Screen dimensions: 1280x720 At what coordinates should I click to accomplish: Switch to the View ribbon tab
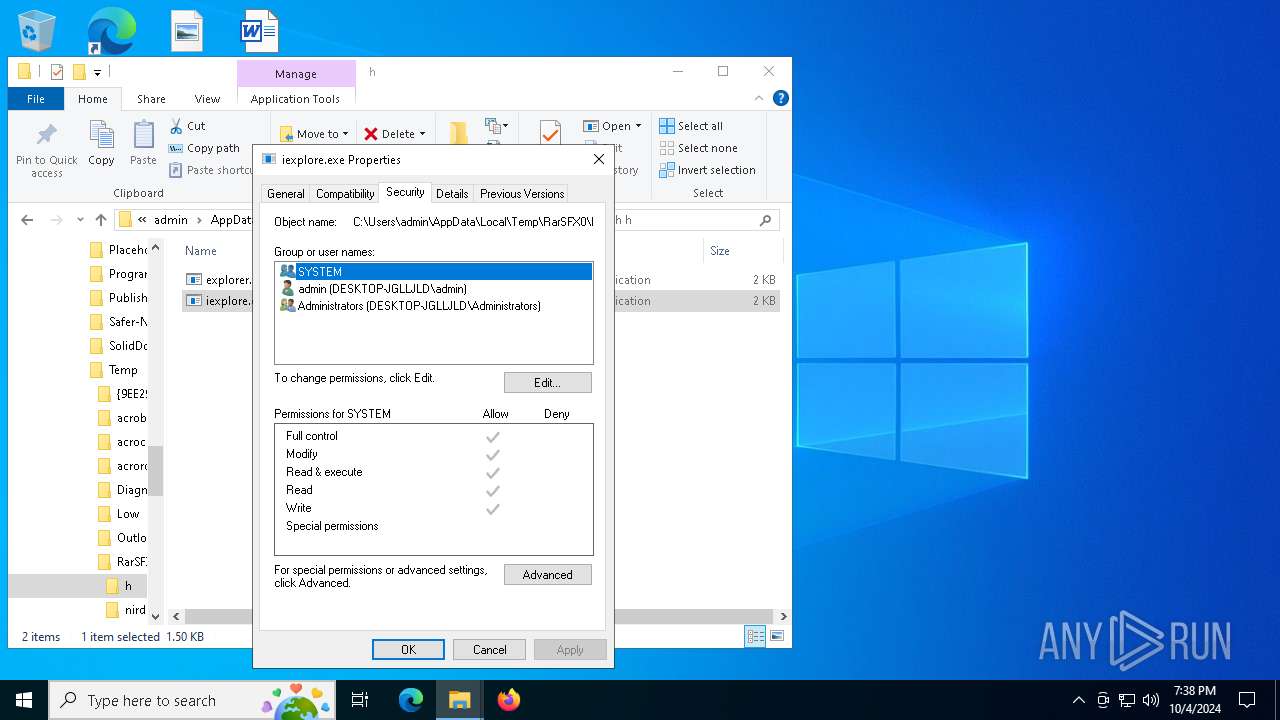(207, 99)
